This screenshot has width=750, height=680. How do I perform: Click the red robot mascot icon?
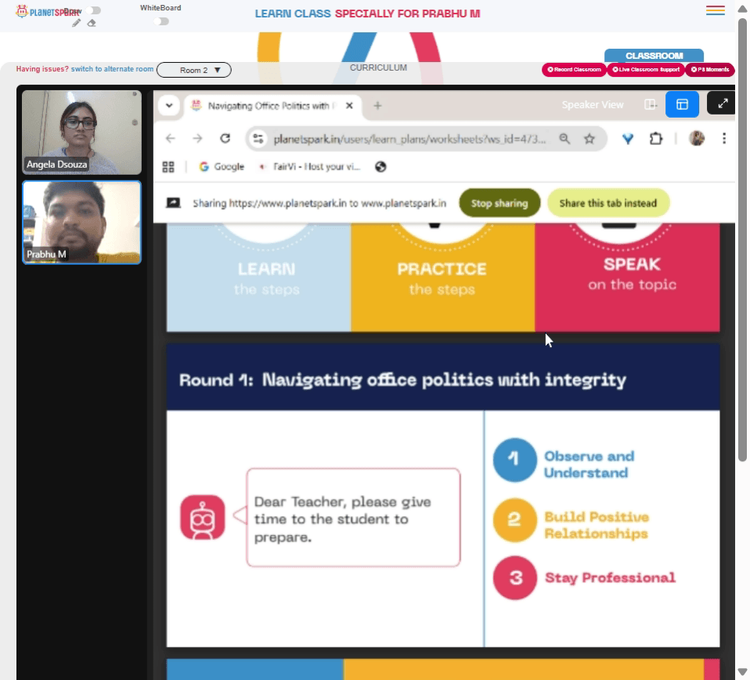[x=202, y=517]
